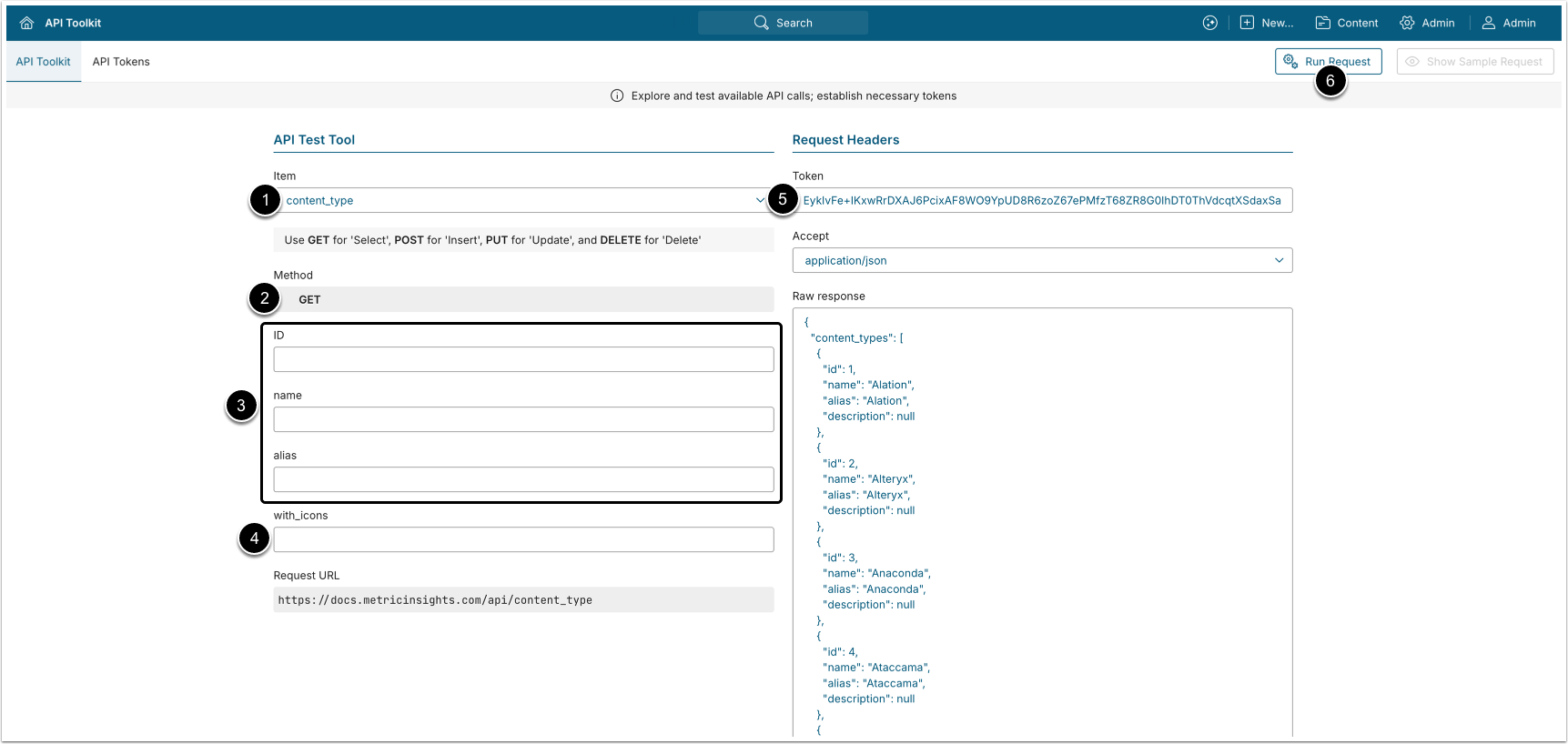Click the Token input field
Screen dimensions: 1568x744
click(1042, 200)
